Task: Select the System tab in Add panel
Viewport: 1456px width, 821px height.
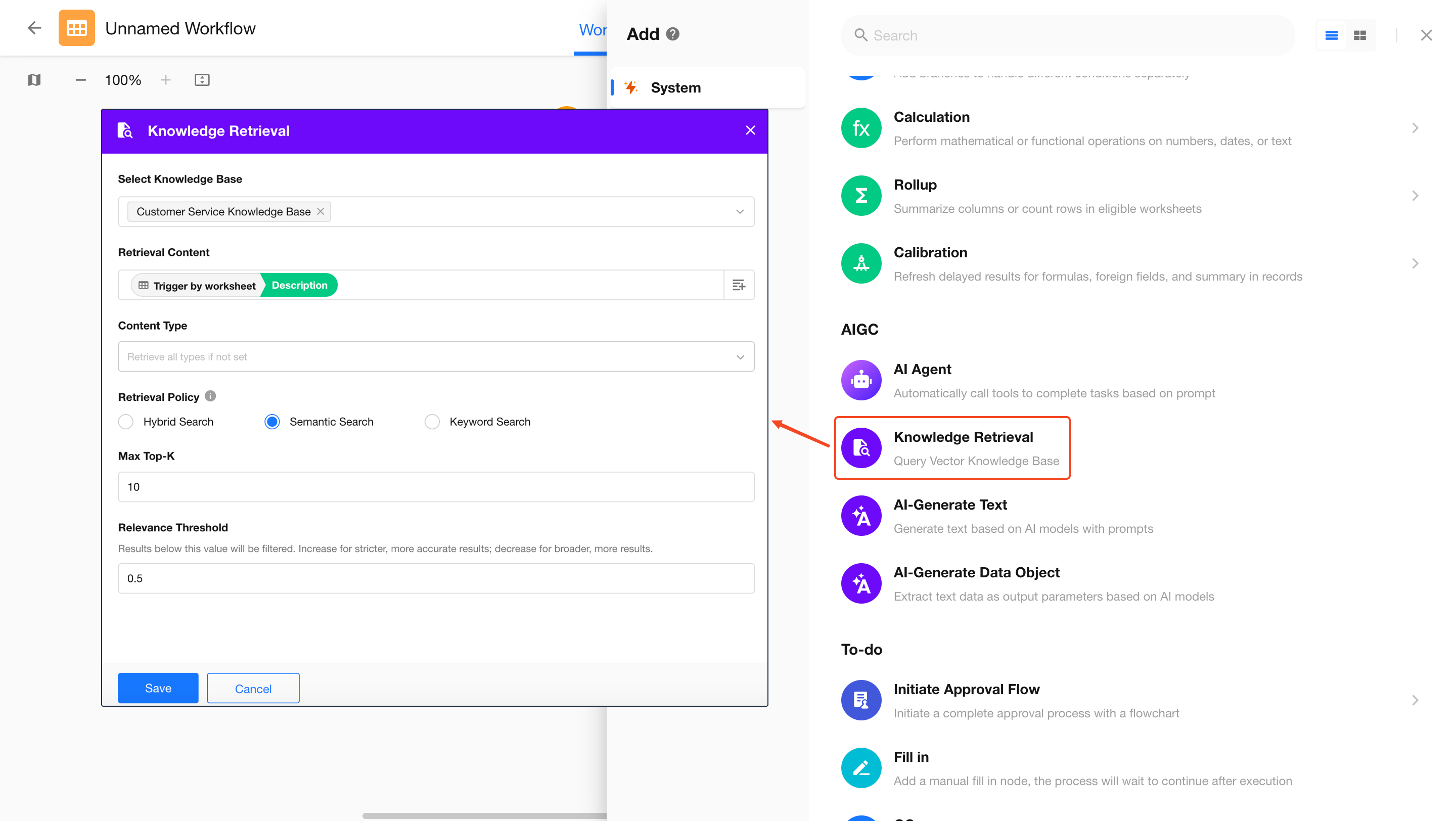Action: [x=675, y=87]
